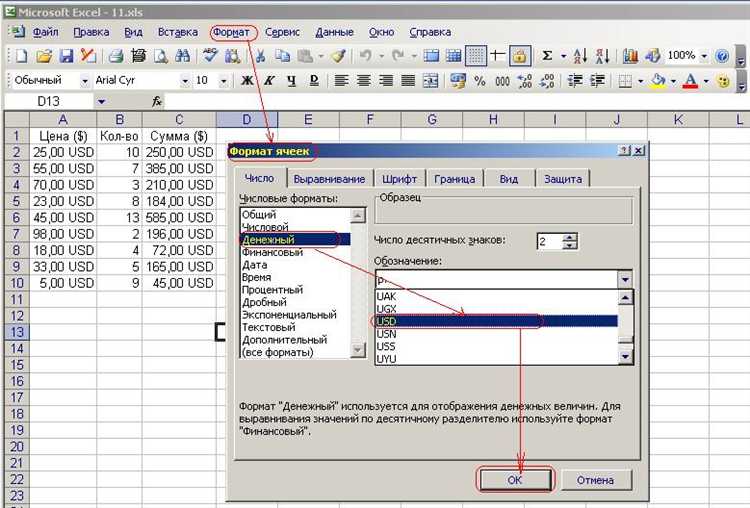
Task: Choose UAK in currency list
Action: click(x=496, y=297)
